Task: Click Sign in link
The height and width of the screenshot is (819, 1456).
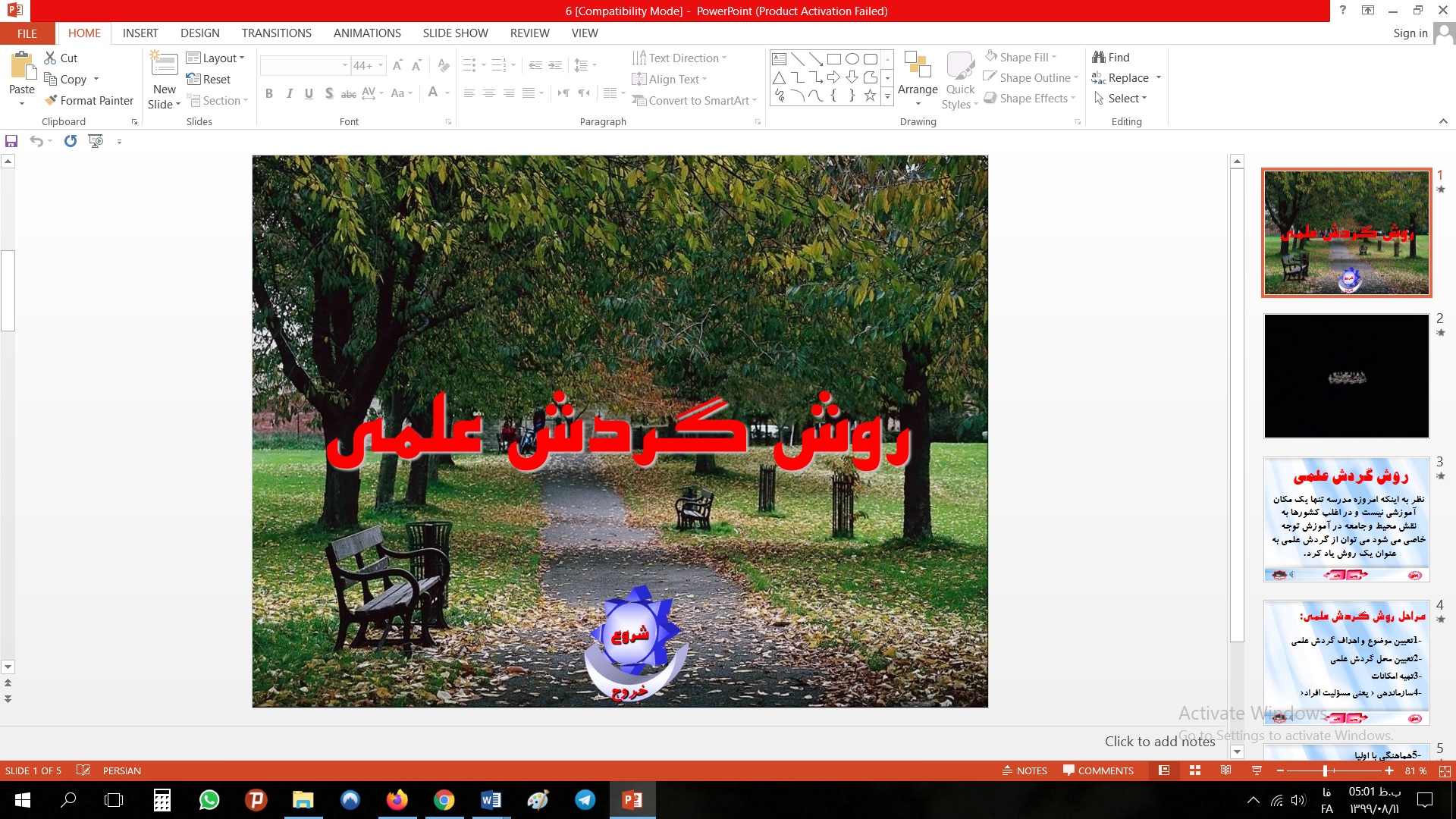Action: click(1410, 33)
